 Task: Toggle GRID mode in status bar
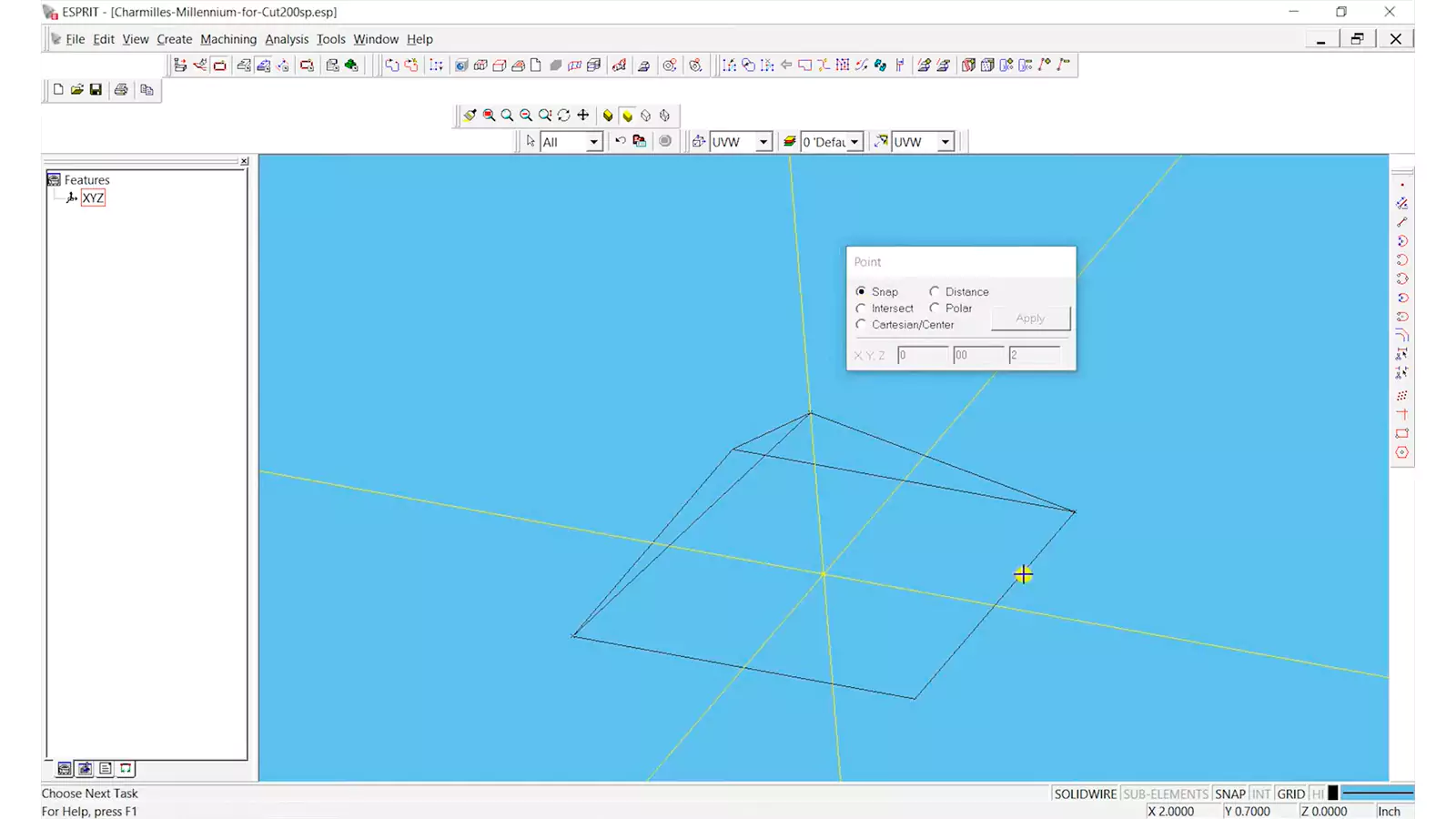pyautogui.click(x=1290, y=794)
